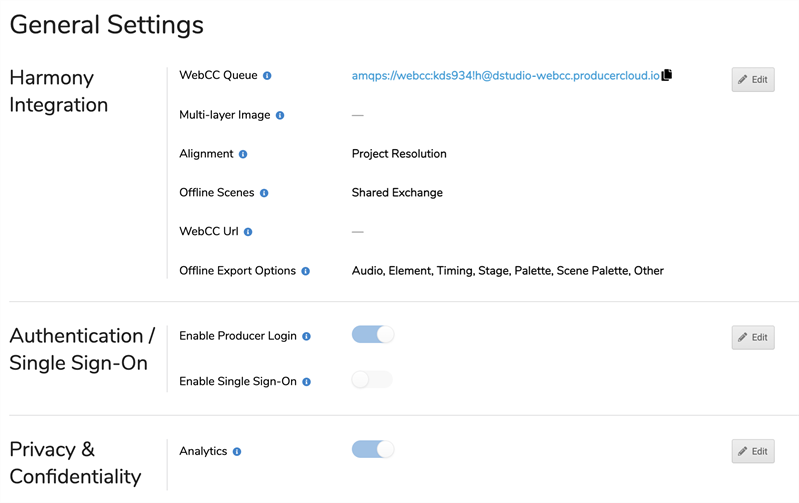
Task: Click info icon beside Offline Scenes
Action: pos(264,193)
